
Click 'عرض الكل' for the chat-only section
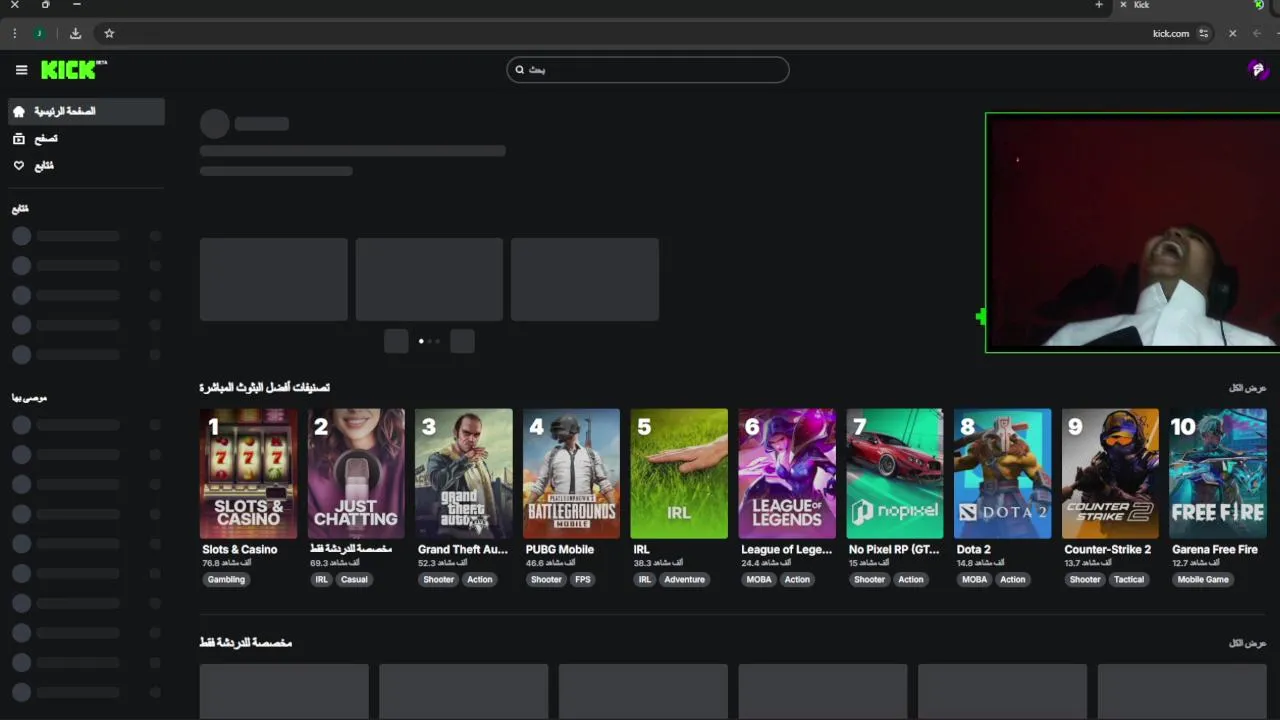[x=1247, y=643]
